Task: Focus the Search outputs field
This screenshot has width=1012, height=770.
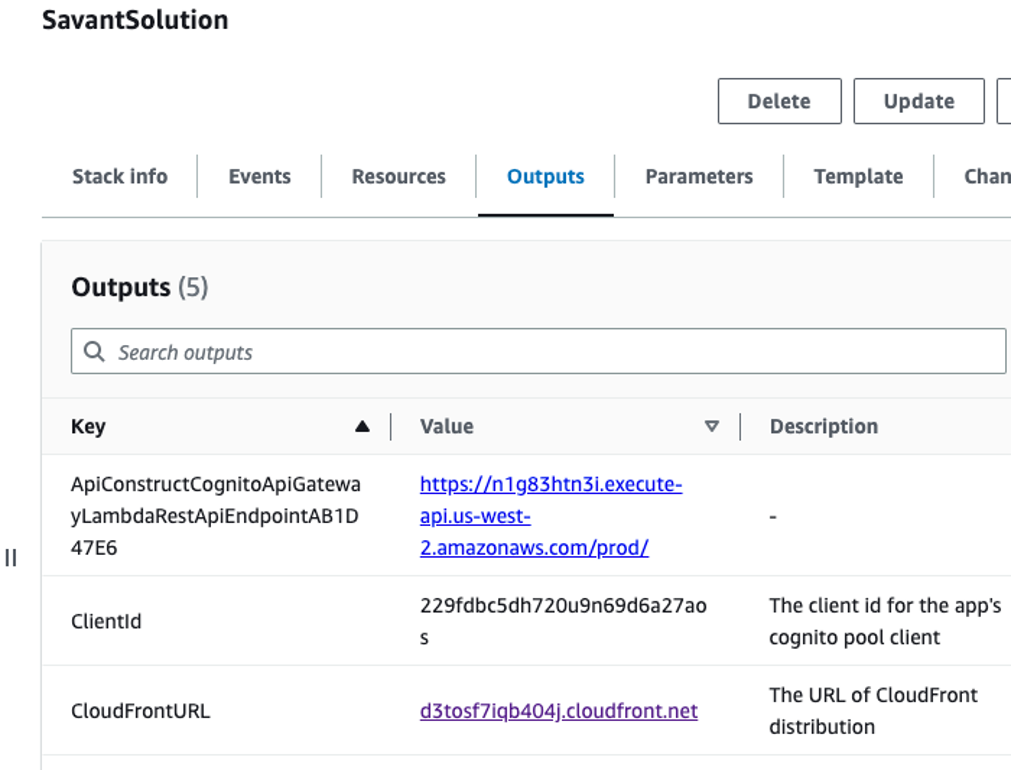Action: pyautogui.click(x=538, y=352)
